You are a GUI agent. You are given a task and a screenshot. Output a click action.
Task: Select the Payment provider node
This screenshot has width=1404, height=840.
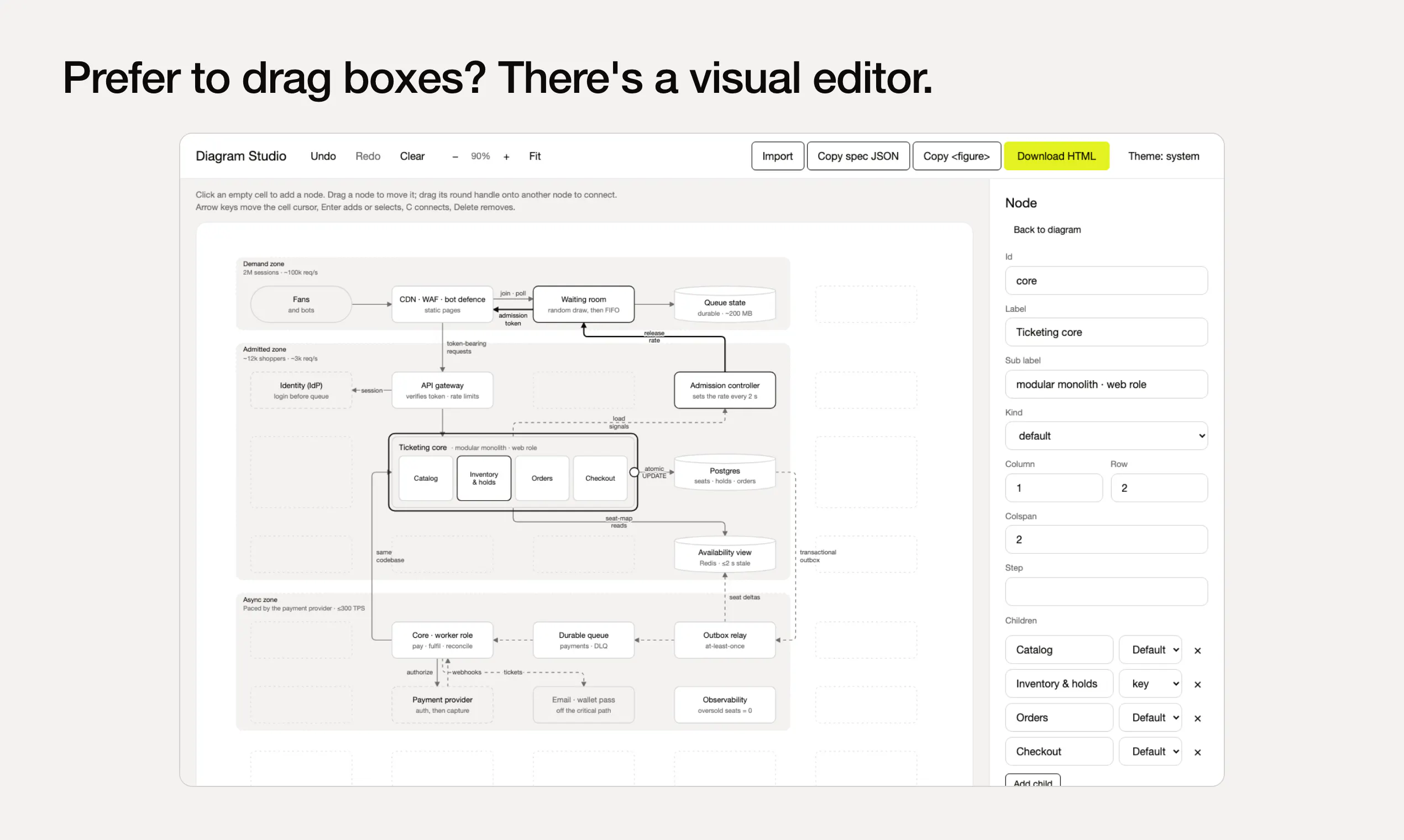click(x=442, y=705)
